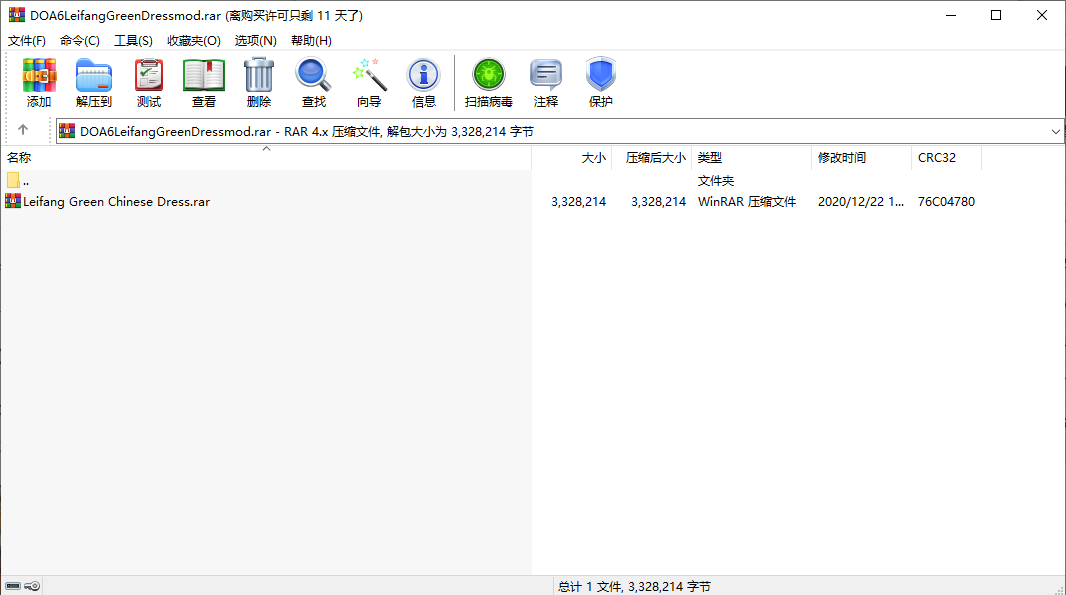Close the WinRAR window
This screenshot has width=1066, height=595.
point(1042,15)
